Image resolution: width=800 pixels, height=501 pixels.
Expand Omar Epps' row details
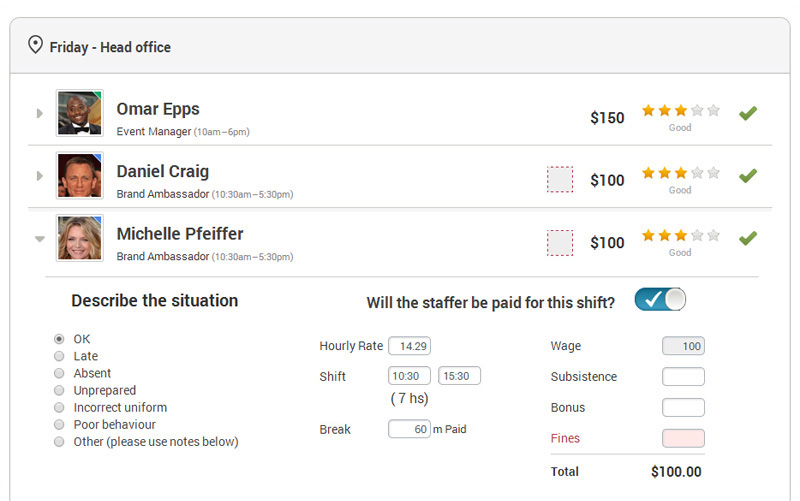click(39, 113)
